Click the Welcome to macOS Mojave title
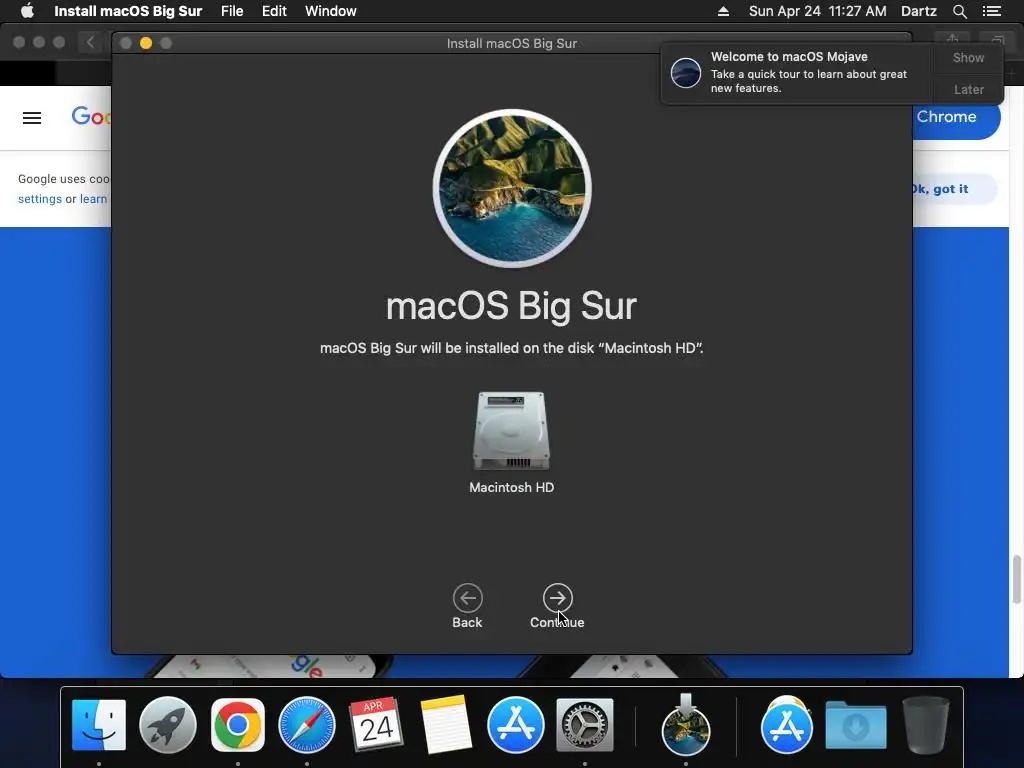 pos(789,57)
